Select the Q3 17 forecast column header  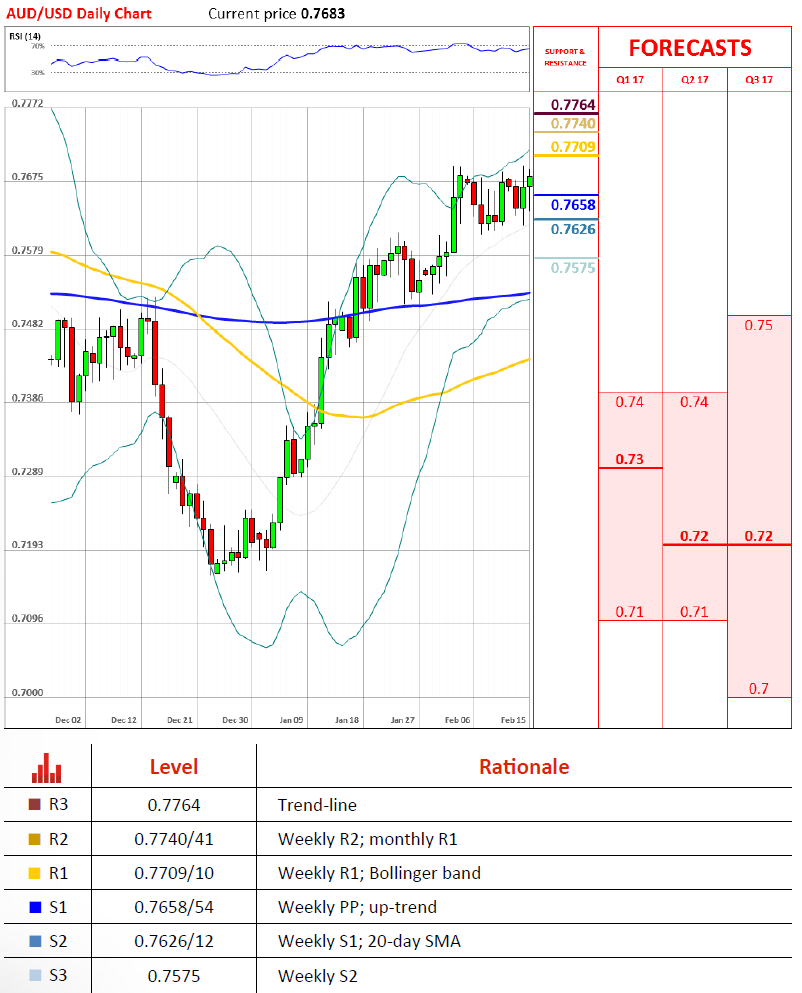click(759, 80)
